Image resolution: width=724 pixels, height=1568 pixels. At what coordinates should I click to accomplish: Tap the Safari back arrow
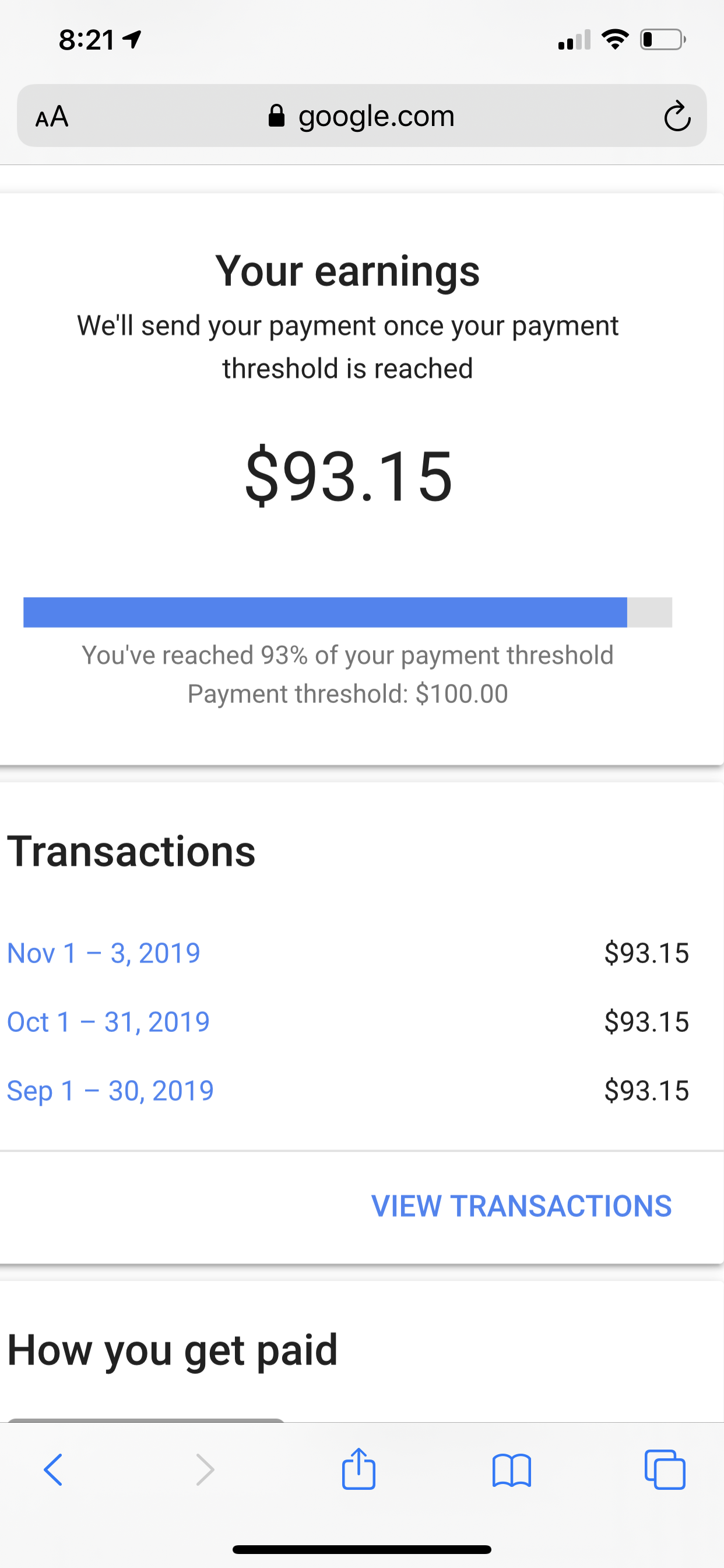pyautogui.click(x=54, y=1470)
